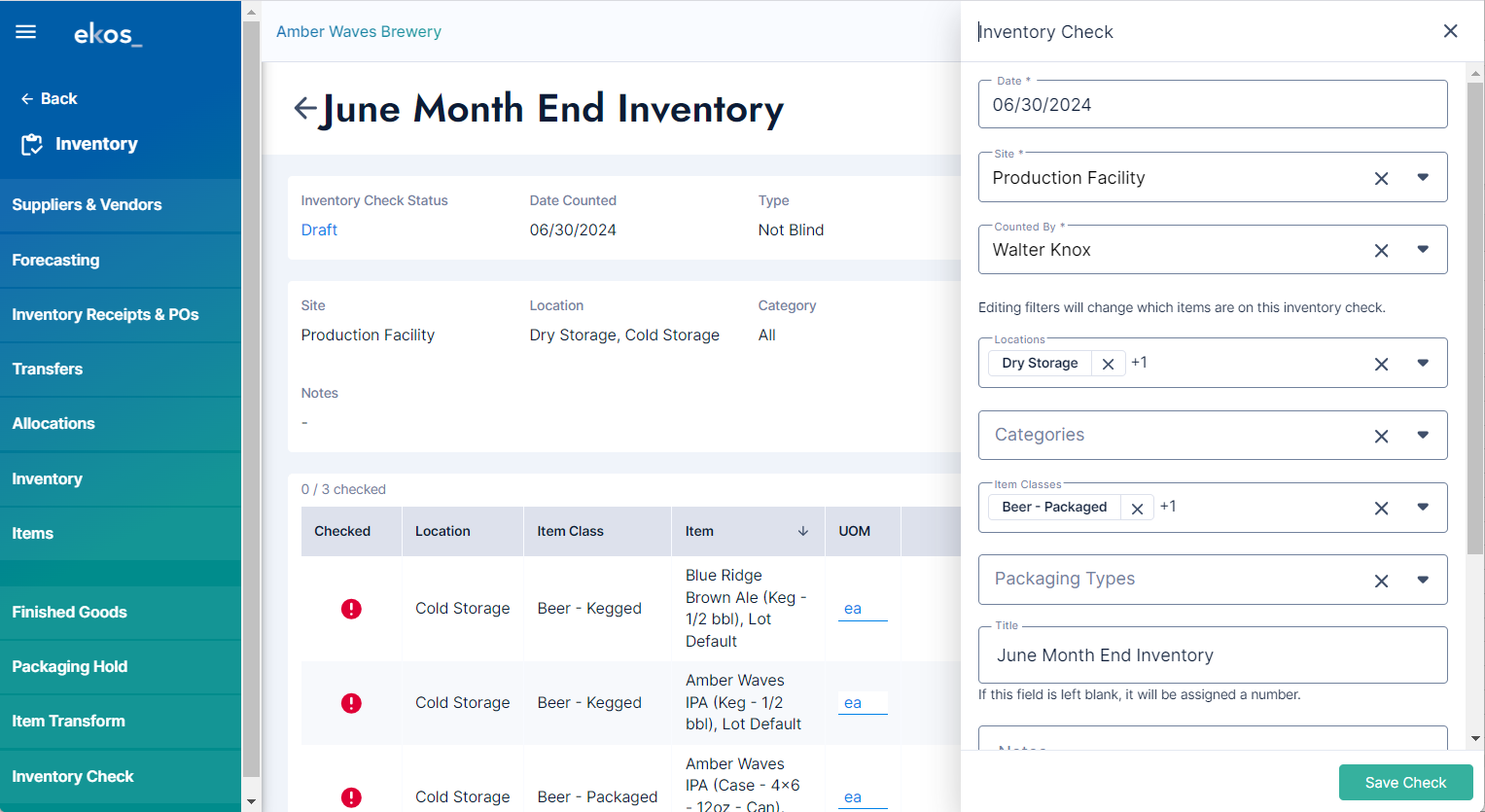Open Suppliers & Vendors in sidebar
The height and width of the screenshot is (812, 1485).
(x=121, y=205)
